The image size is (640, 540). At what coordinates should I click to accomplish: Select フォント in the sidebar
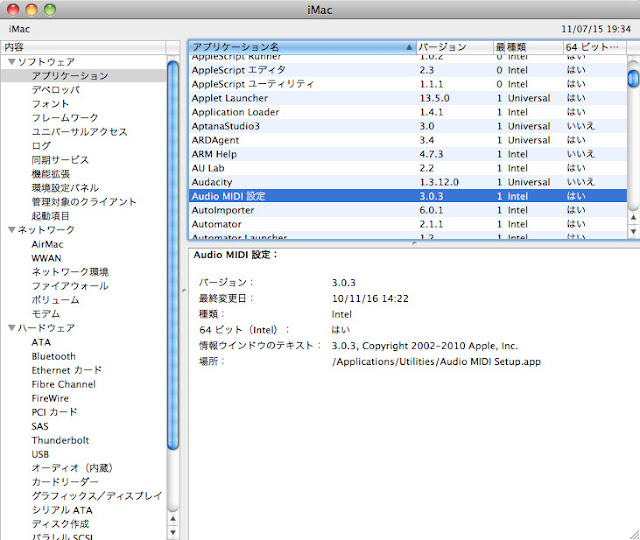coord(50,104)
